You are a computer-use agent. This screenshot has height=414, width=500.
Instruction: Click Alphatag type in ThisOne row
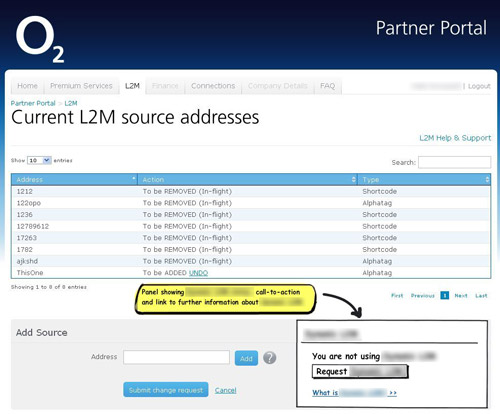[377, 273]
